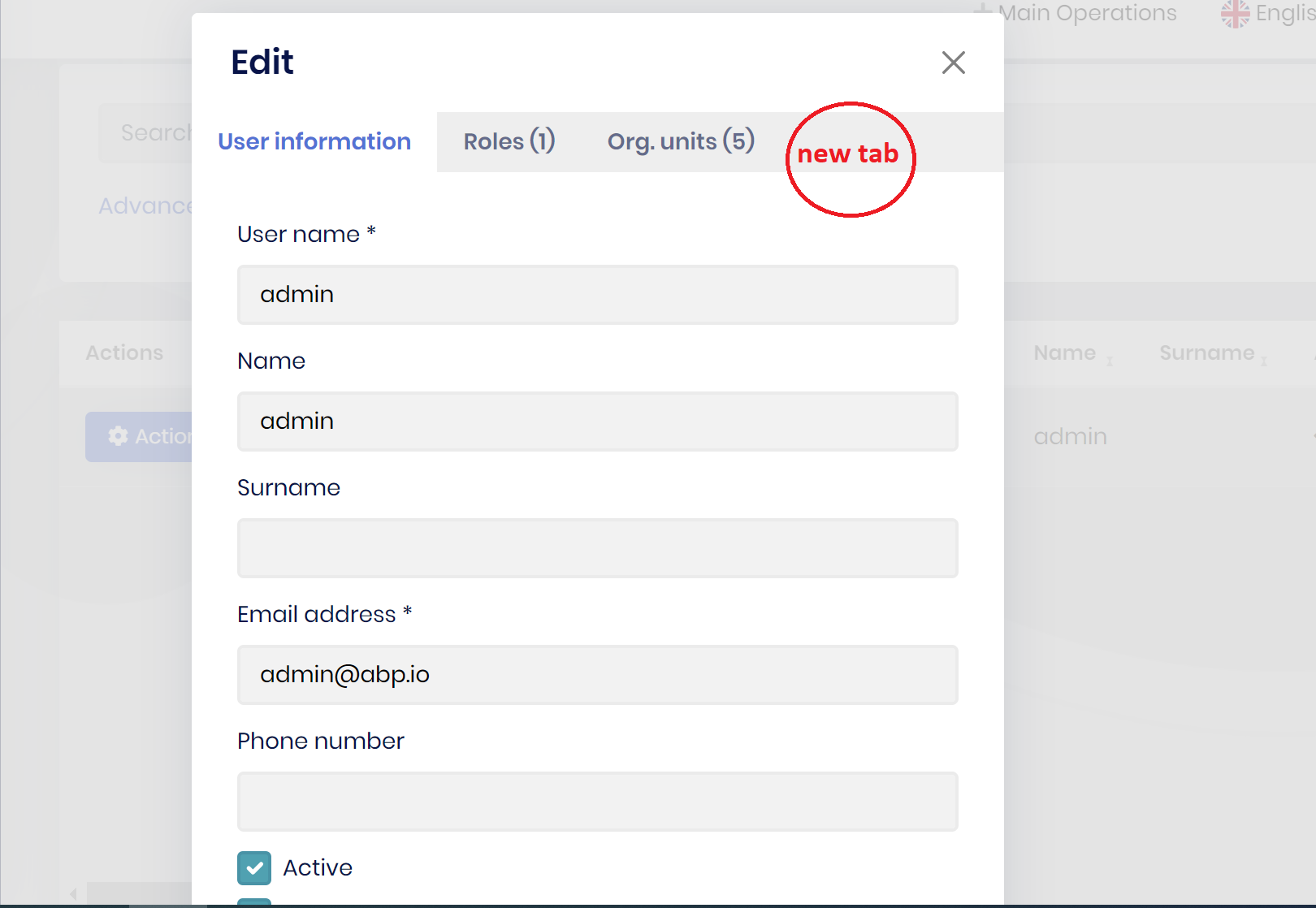This screenshot has height=908, width=1316.
Task: Close the Edit dialog with the X
Action: (x=953, y=63)
